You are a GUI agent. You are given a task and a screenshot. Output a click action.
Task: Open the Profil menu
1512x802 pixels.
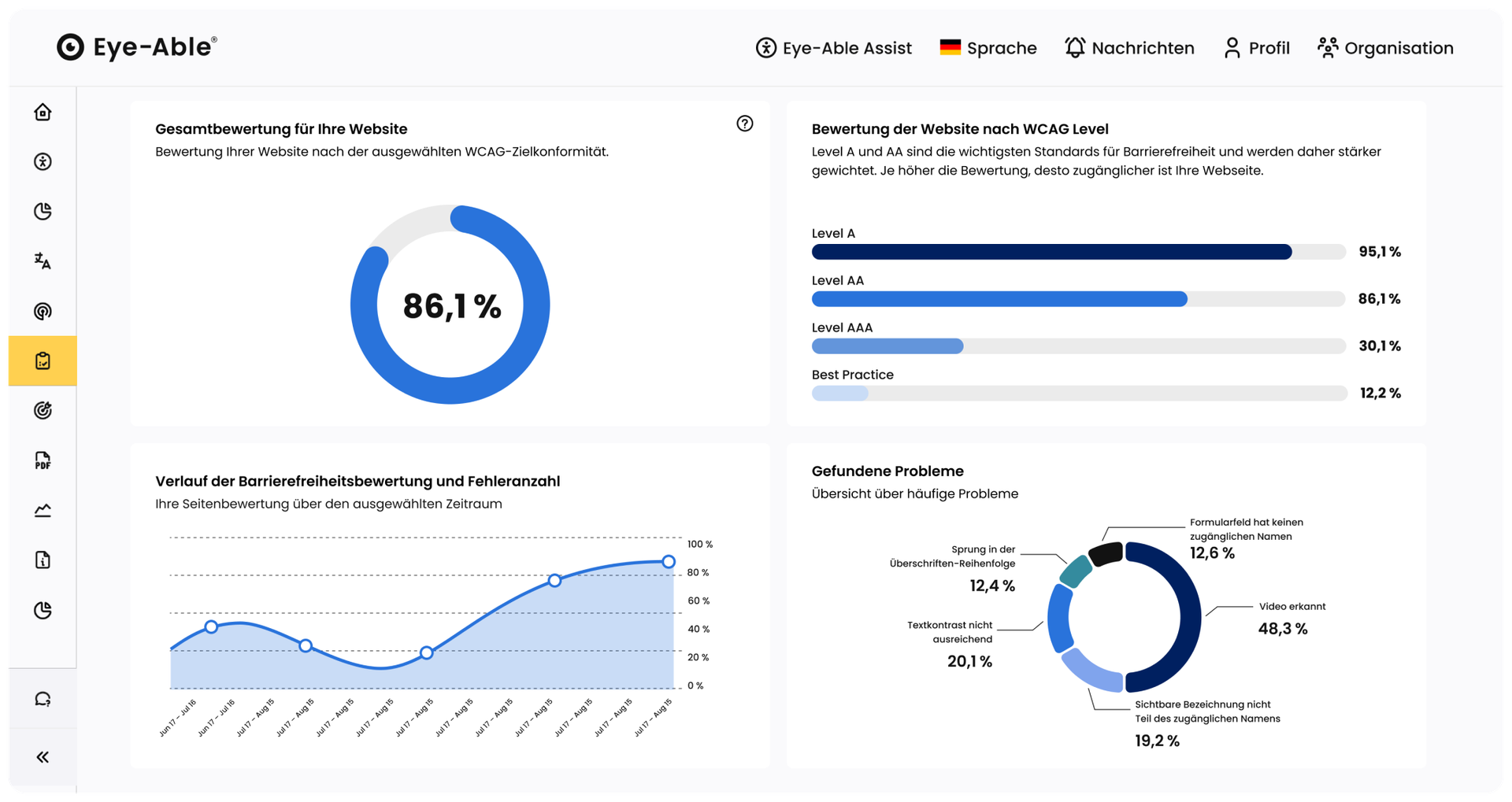click(1257, 48)
